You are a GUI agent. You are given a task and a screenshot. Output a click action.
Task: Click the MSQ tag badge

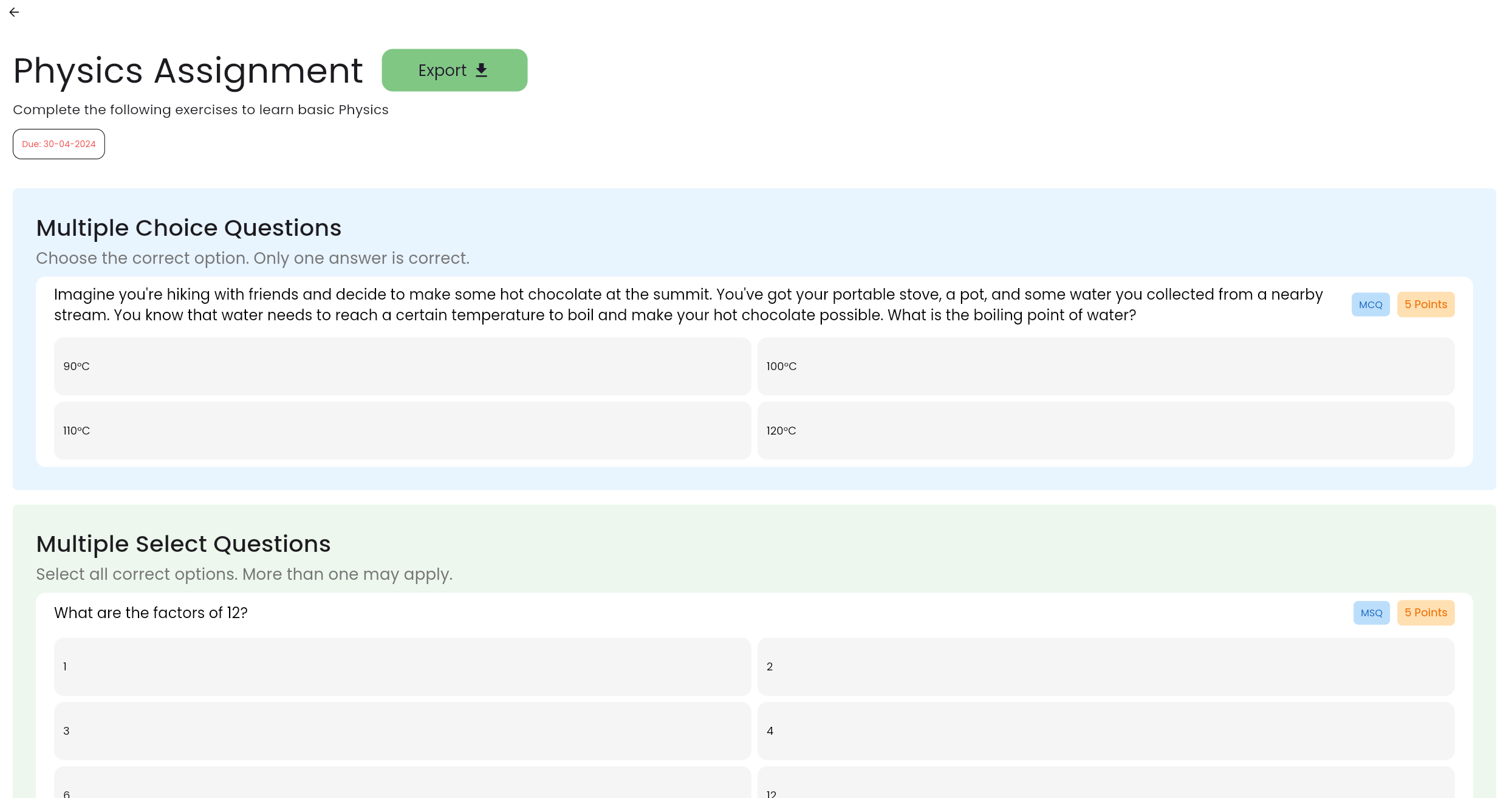1371,613
